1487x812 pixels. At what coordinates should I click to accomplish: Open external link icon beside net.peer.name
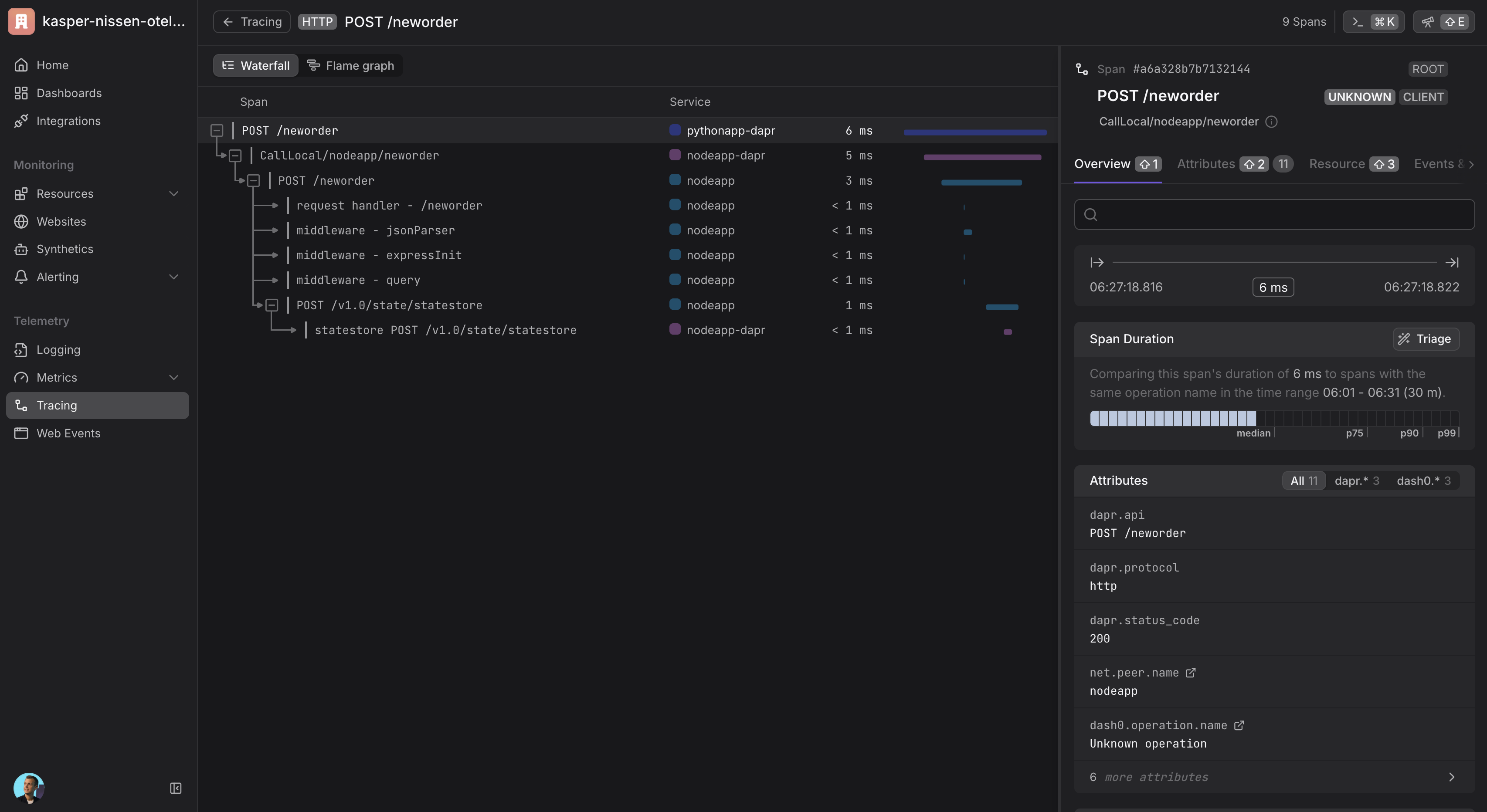pos(1190,673)
